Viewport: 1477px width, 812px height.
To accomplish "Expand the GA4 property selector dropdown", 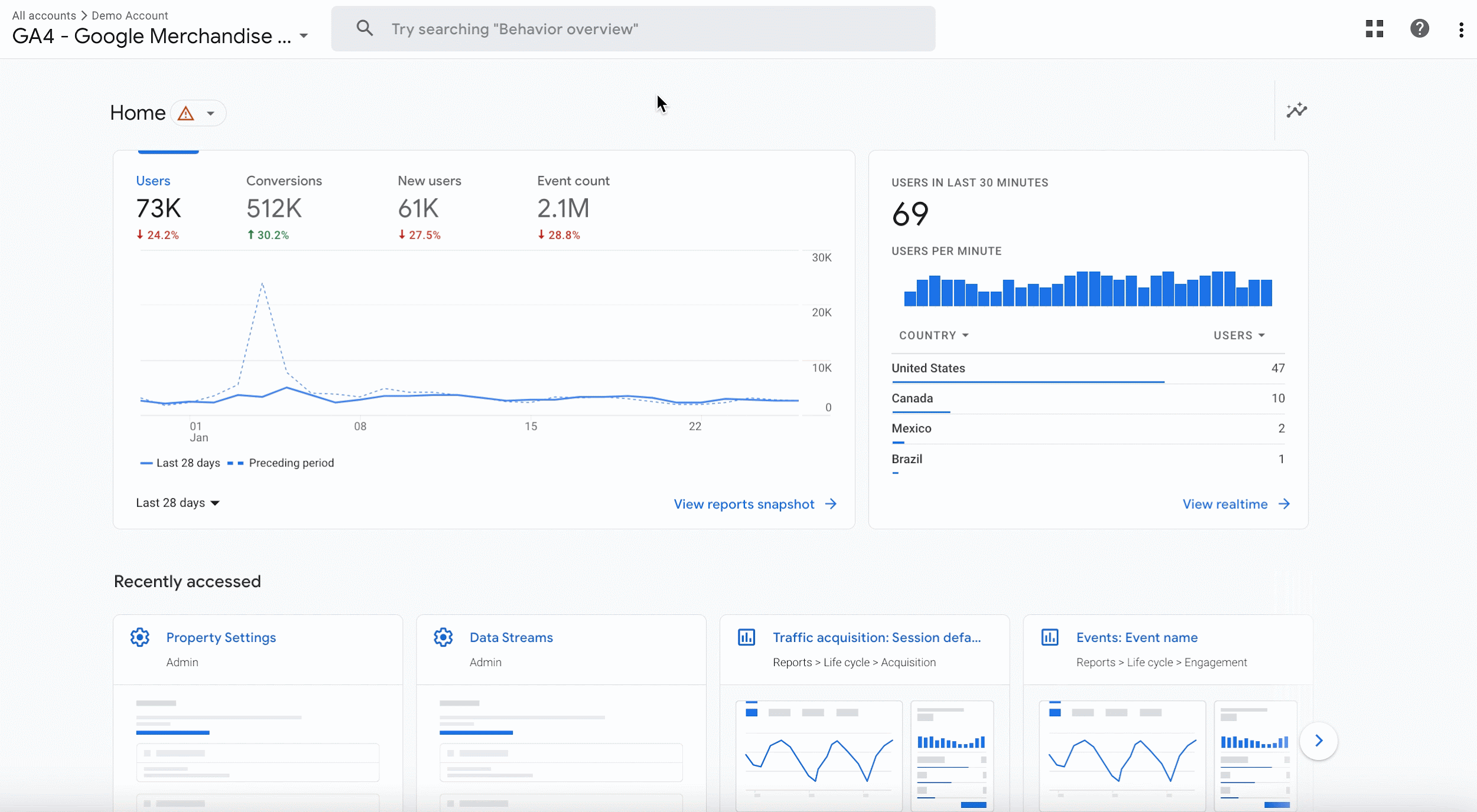I will click(x=304, y=36).
